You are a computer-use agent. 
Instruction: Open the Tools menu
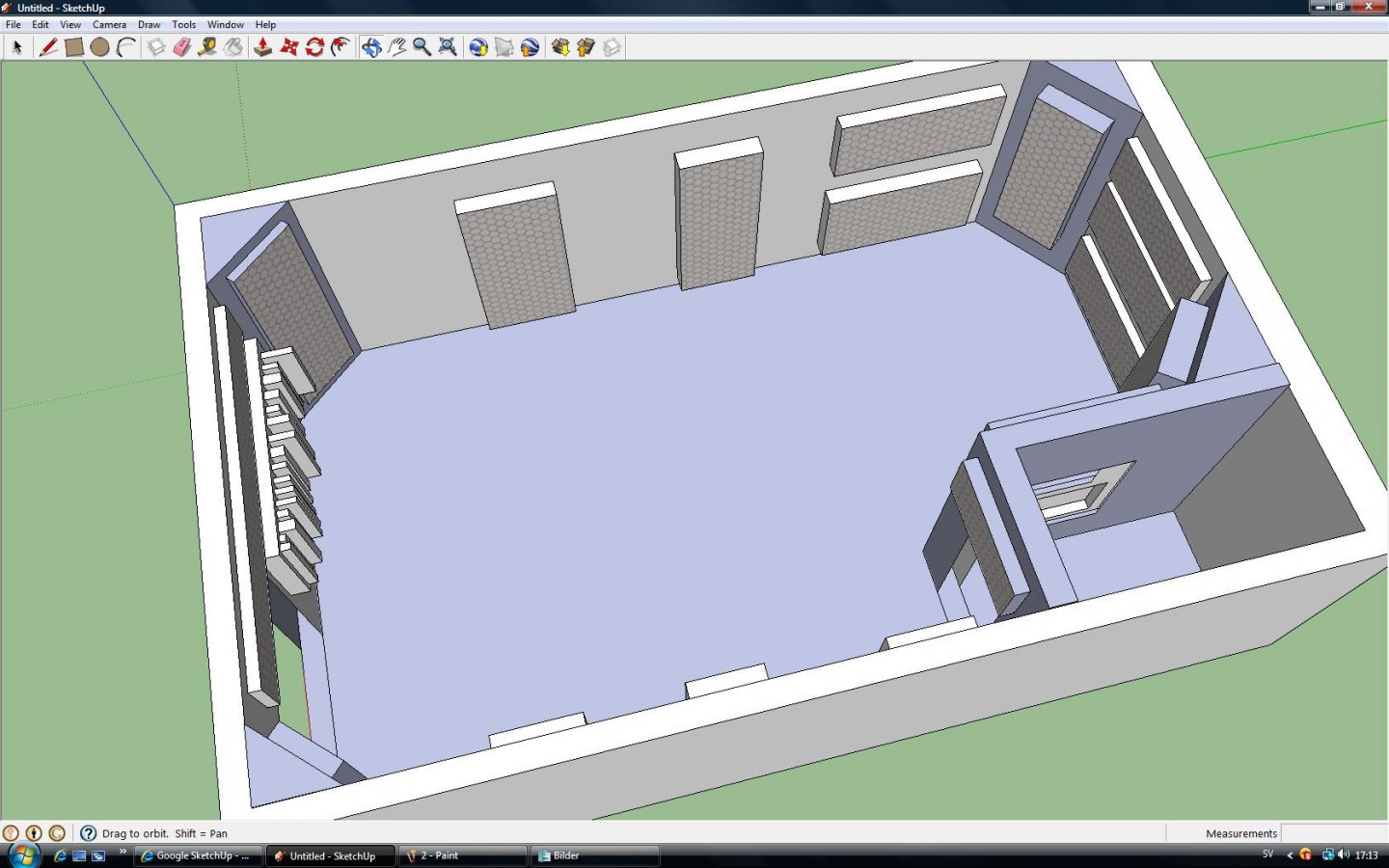(x=183, y=25)
